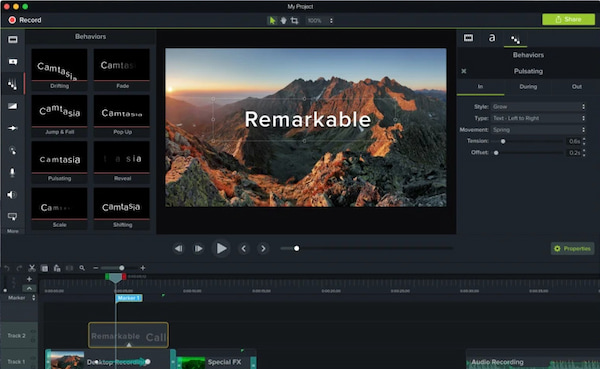Switch to the In tab

tap(480, 87)
